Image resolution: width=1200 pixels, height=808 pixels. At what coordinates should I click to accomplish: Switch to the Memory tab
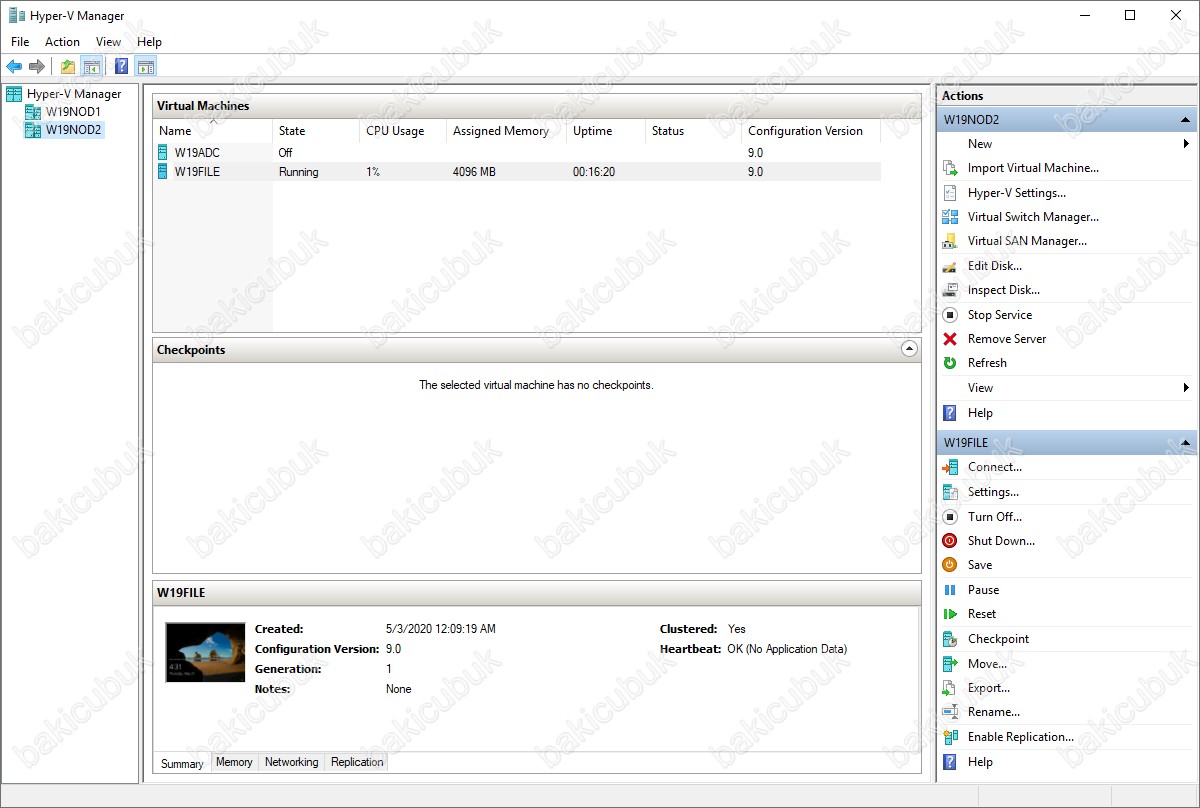point(234,762)
